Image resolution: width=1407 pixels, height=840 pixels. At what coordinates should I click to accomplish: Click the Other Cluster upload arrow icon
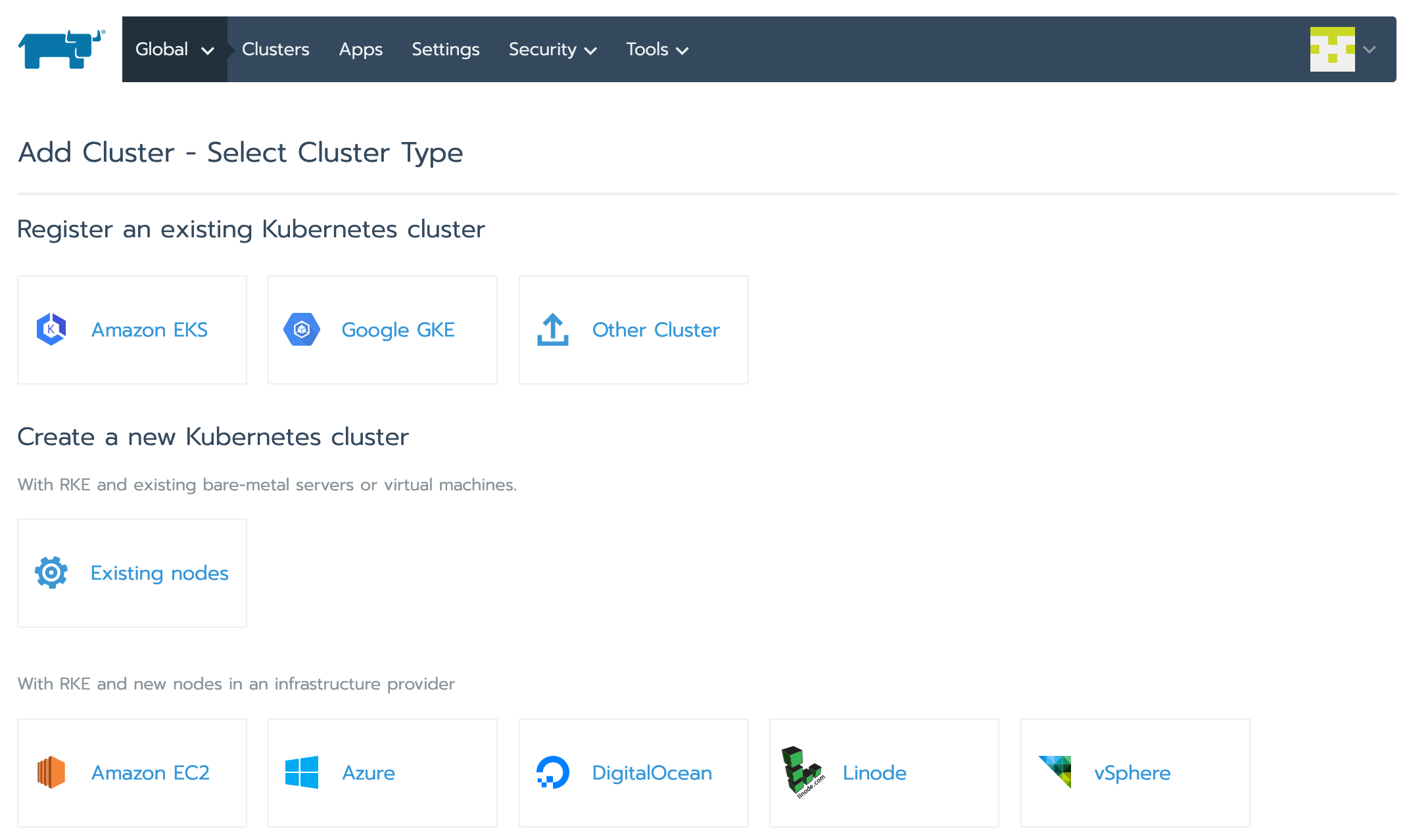click(552, 329)
